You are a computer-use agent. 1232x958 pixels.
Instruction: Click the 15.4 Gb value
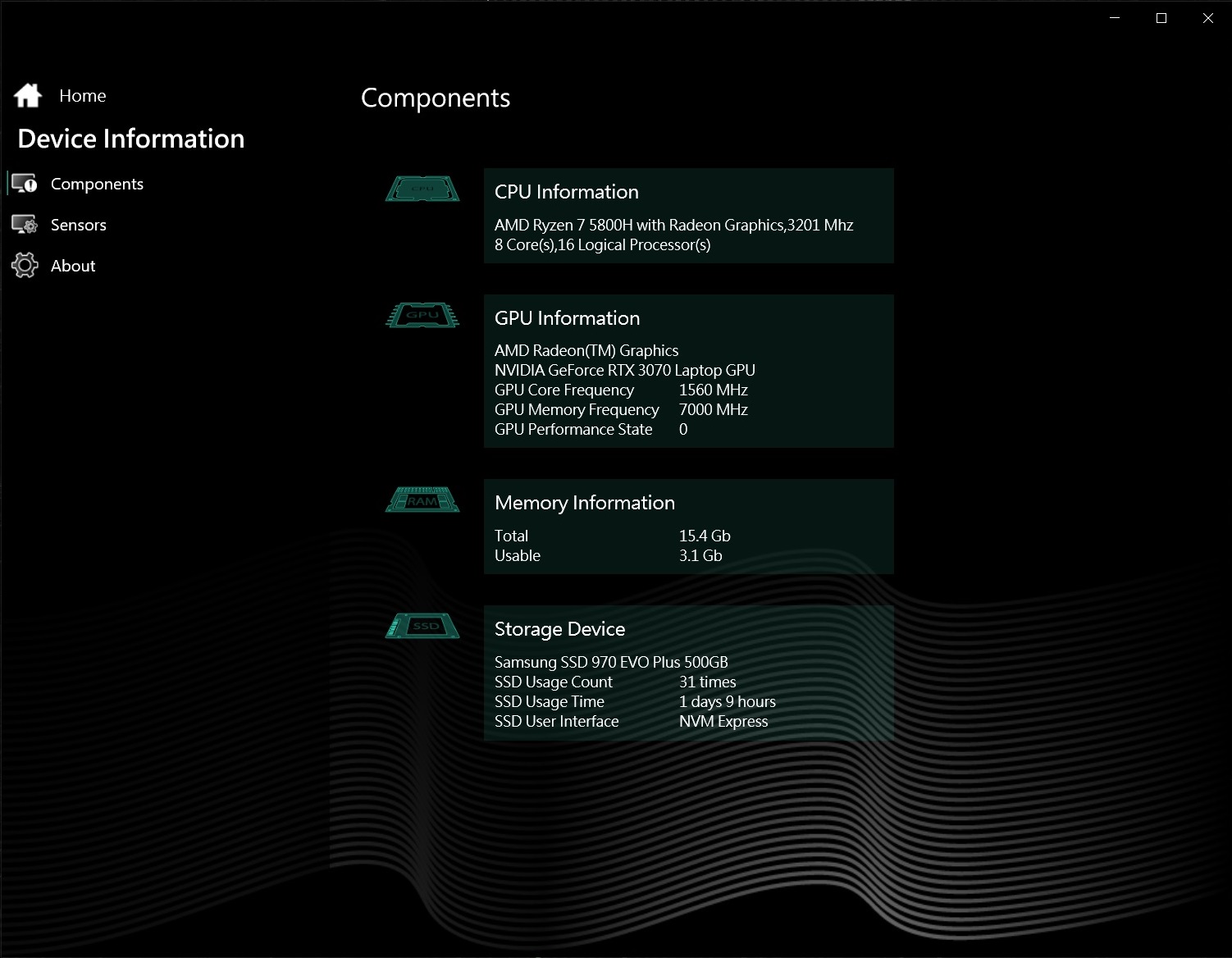pos(705,536)
